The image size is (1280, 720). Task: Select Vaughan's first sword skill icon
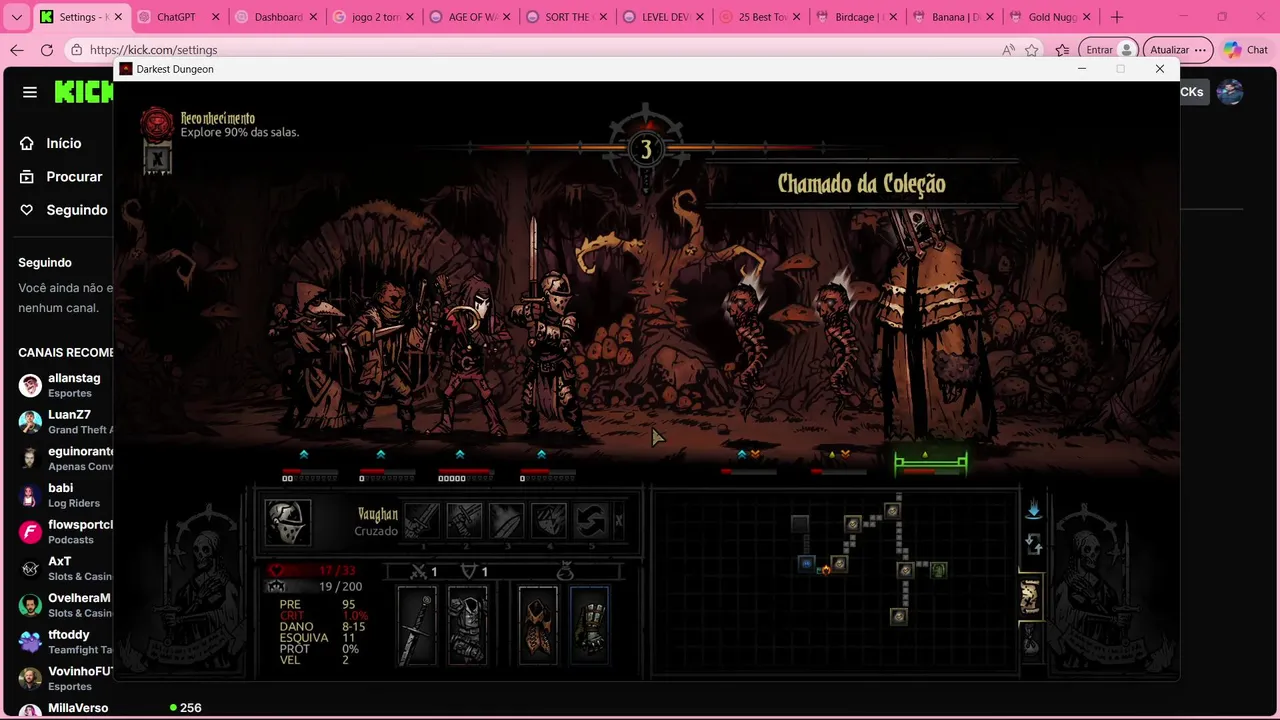point(422,522)
